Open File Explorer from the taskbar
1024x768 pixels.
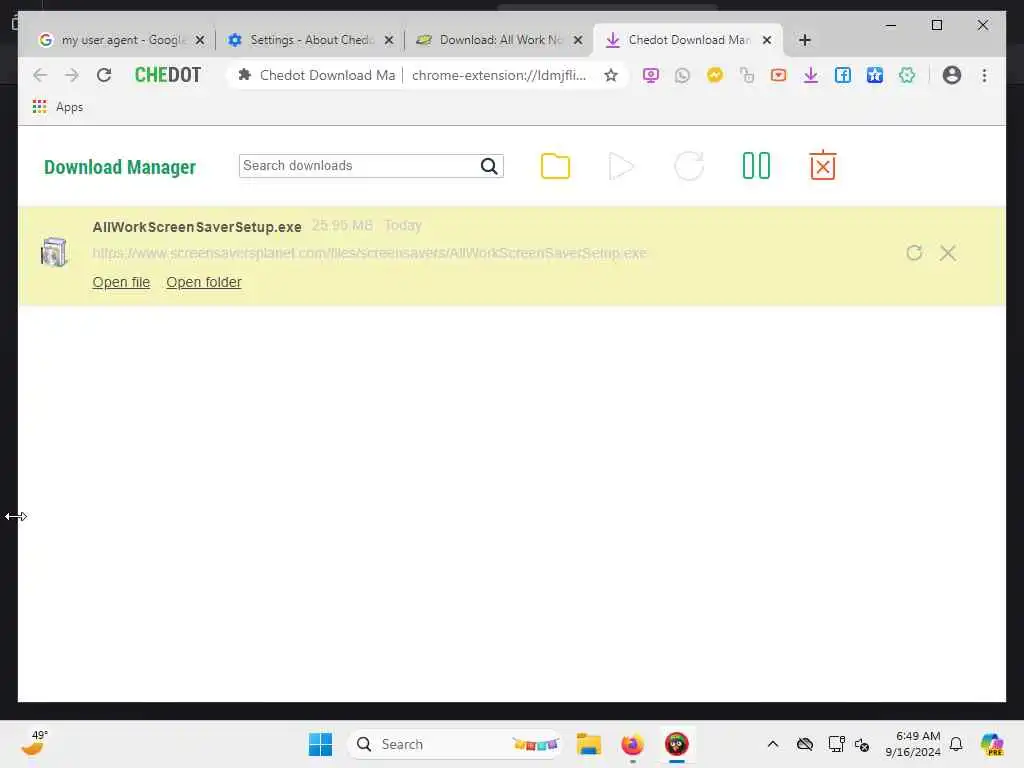(588, 744)
